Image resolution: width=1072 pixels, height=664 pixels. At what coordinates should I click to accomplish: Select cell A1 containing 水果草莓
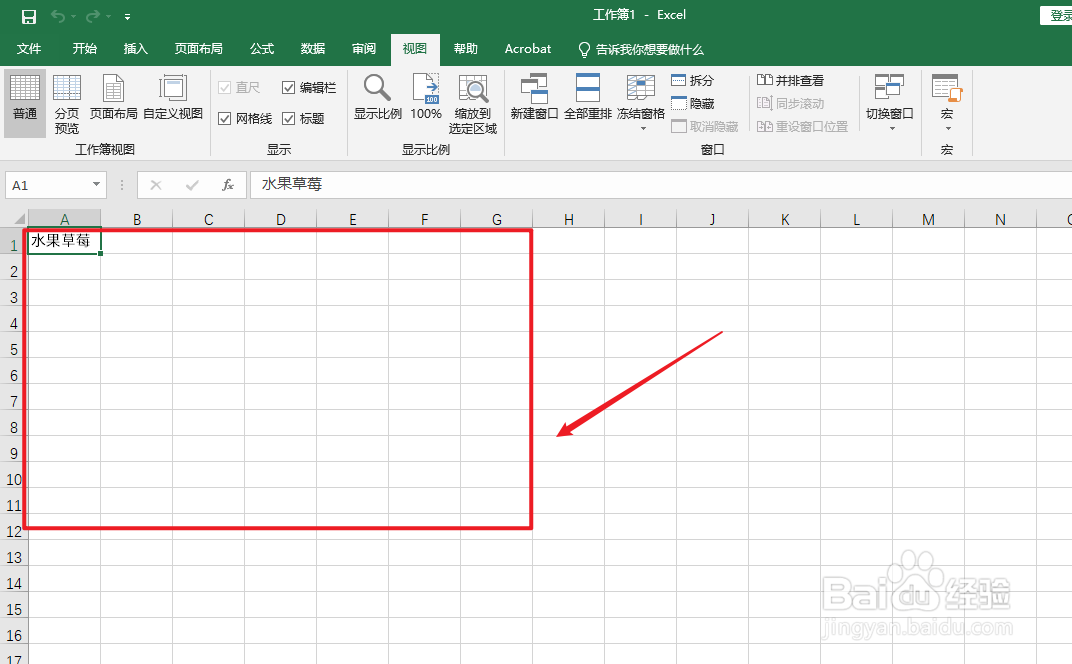tap(63, 240)
